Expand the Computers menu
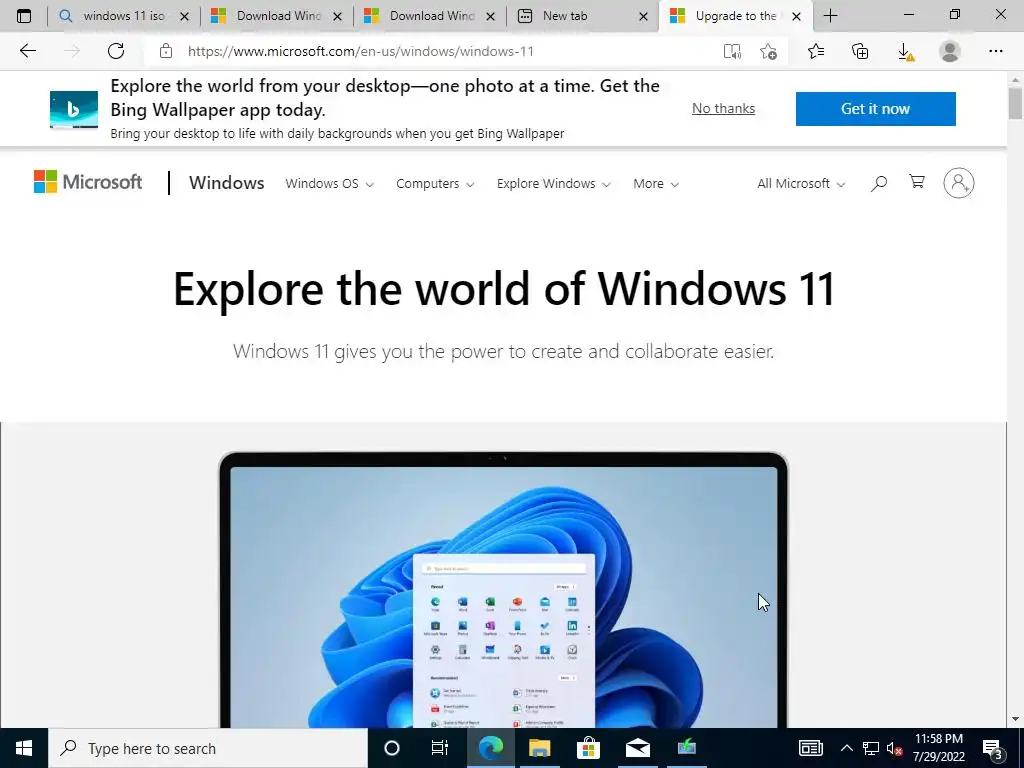This screenshot has width=1024, height=768. coord(435,184)
